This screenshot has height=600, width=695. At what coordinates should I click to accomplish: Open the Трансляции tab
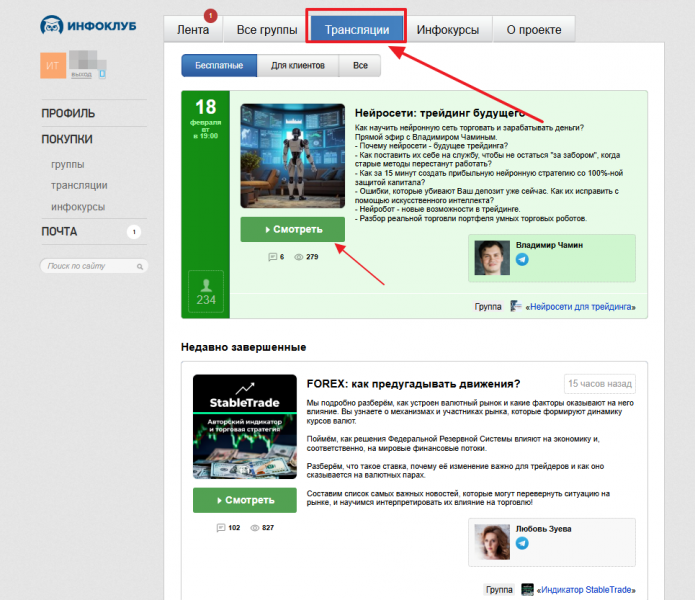pos(357,30)
